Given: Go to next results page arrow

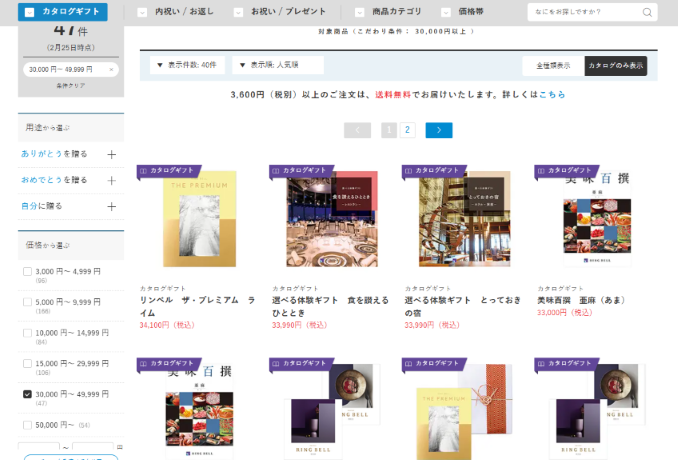Looking at the screenshot, I should (x=438, y=130).
